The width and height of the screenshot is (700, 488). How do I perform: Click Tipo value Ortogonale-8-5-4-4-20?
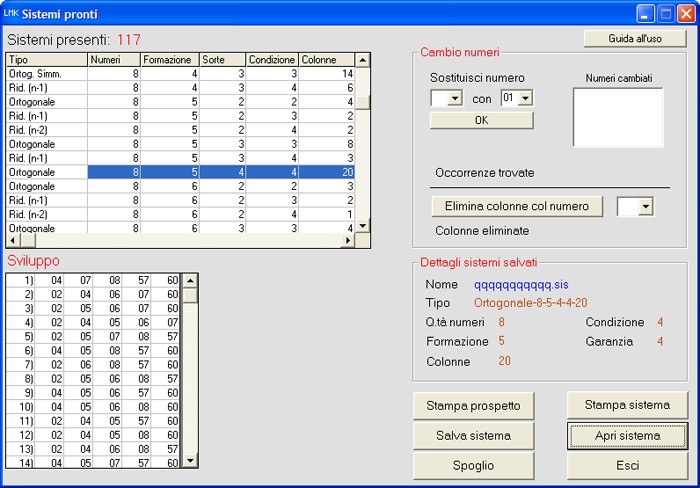pos(530,303)
